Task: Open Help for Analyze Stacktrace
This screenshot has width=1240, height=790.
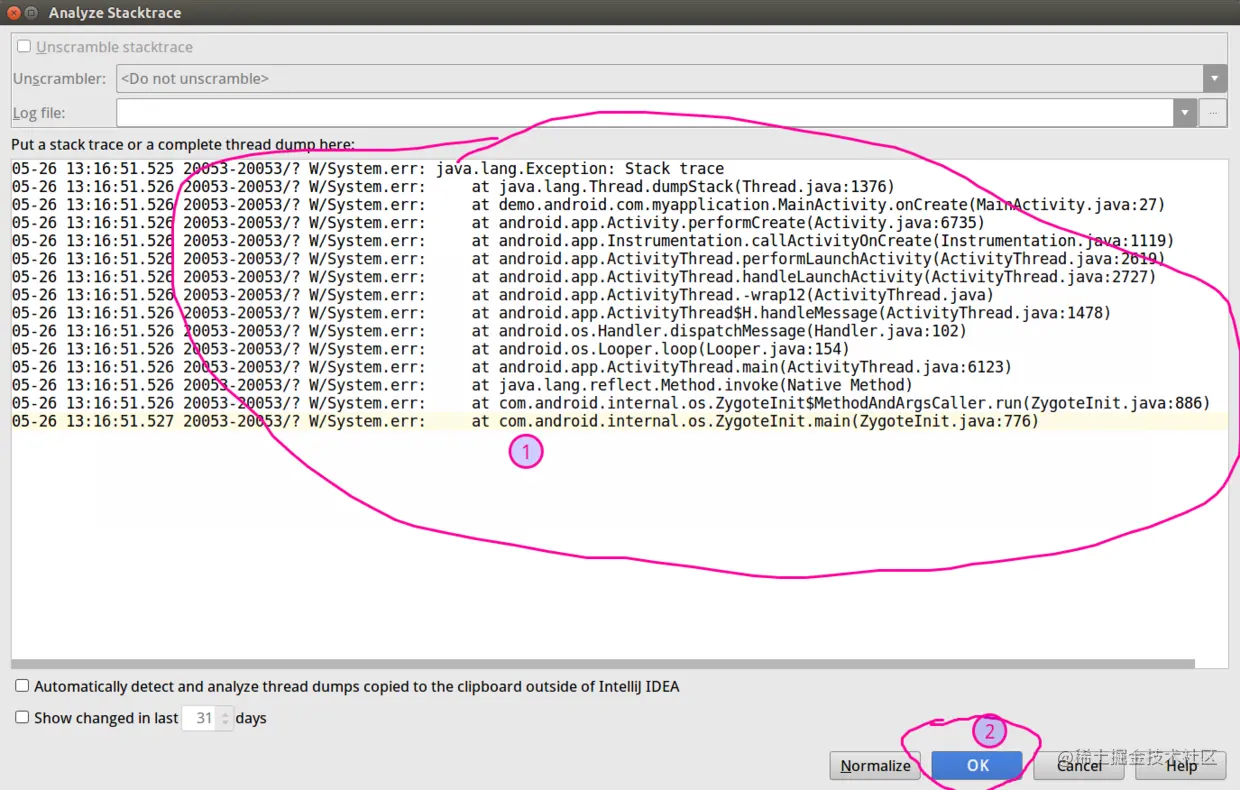Action: coord(1181,765)
